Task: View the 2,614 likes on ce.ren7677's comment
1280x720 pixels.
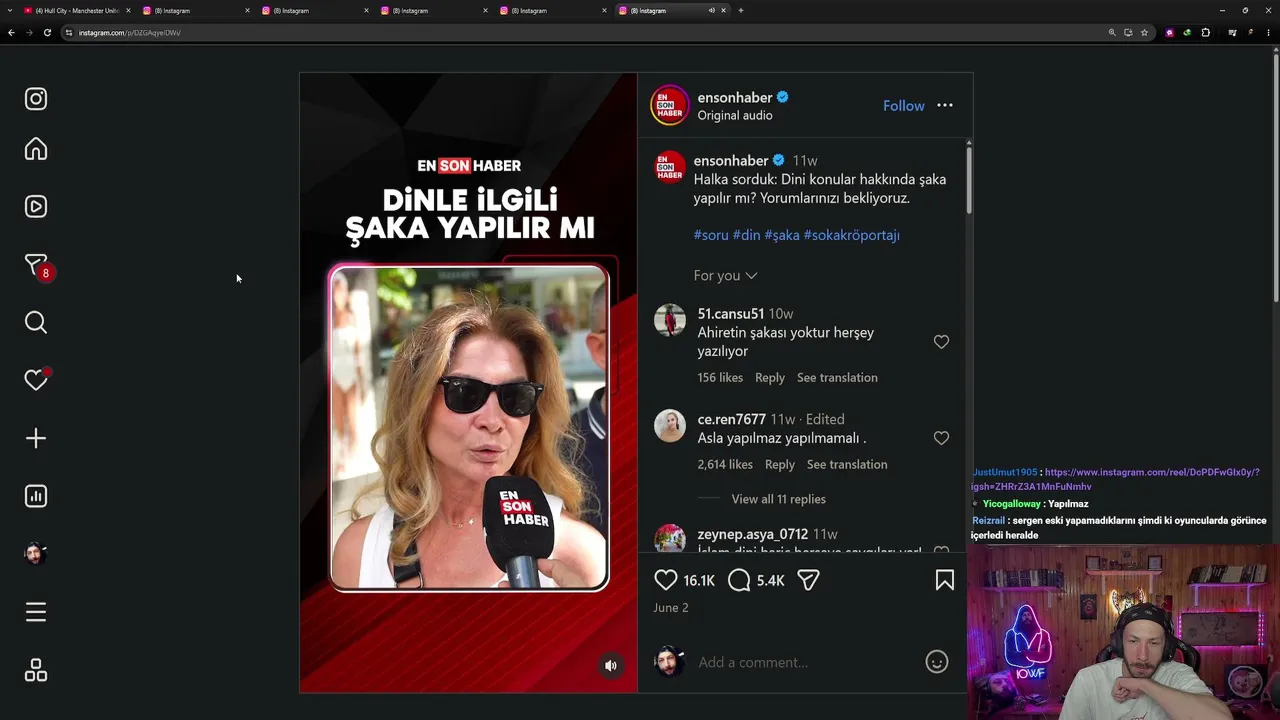Action: pyautogui.click(x=725, y=464)
